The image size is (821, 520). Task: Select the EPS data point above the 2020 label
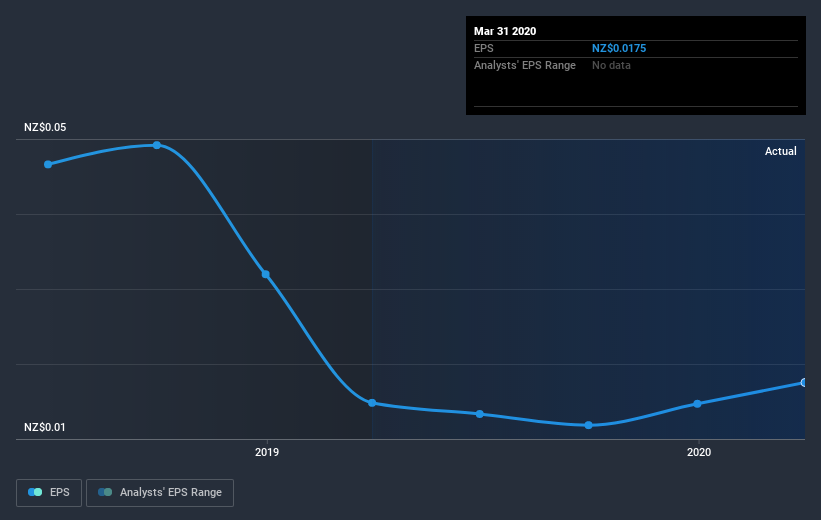(697, 404)
